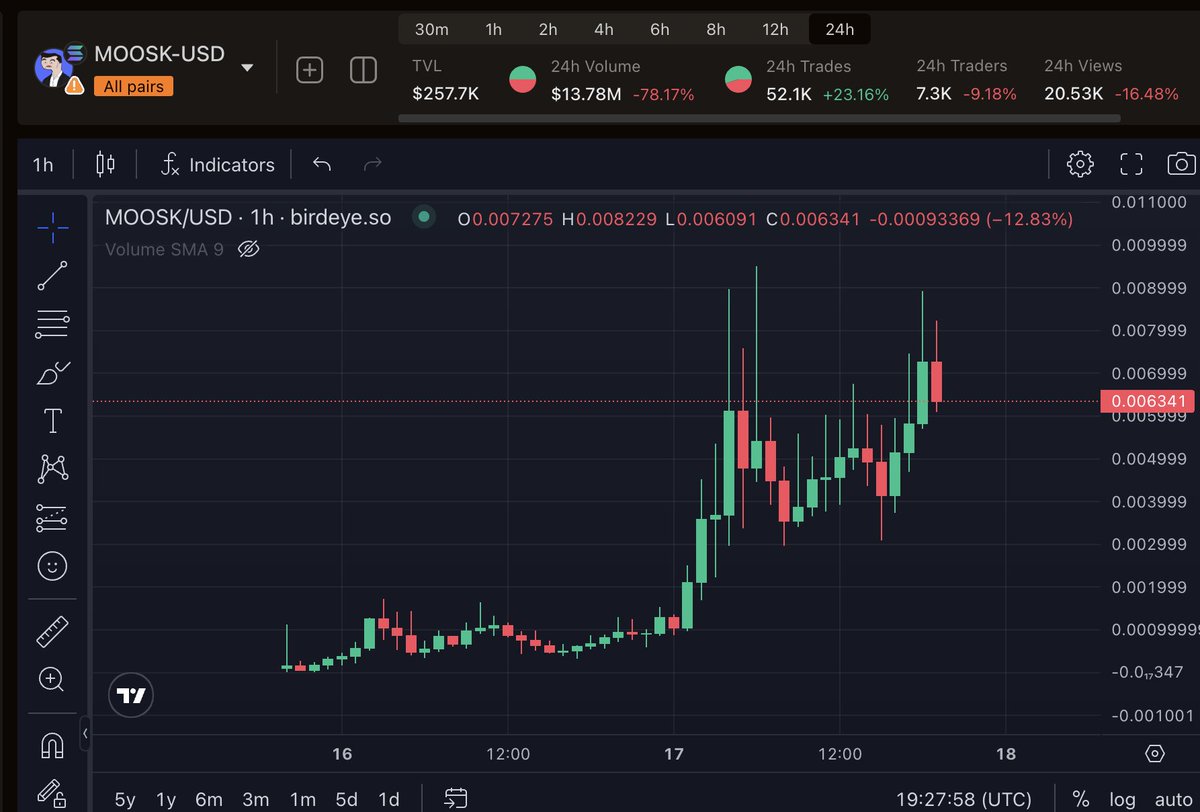The height and width of the screenshot is (812, 1200).
Task: Select the 1h stats timeframe tab
Action: pos(493,29)
